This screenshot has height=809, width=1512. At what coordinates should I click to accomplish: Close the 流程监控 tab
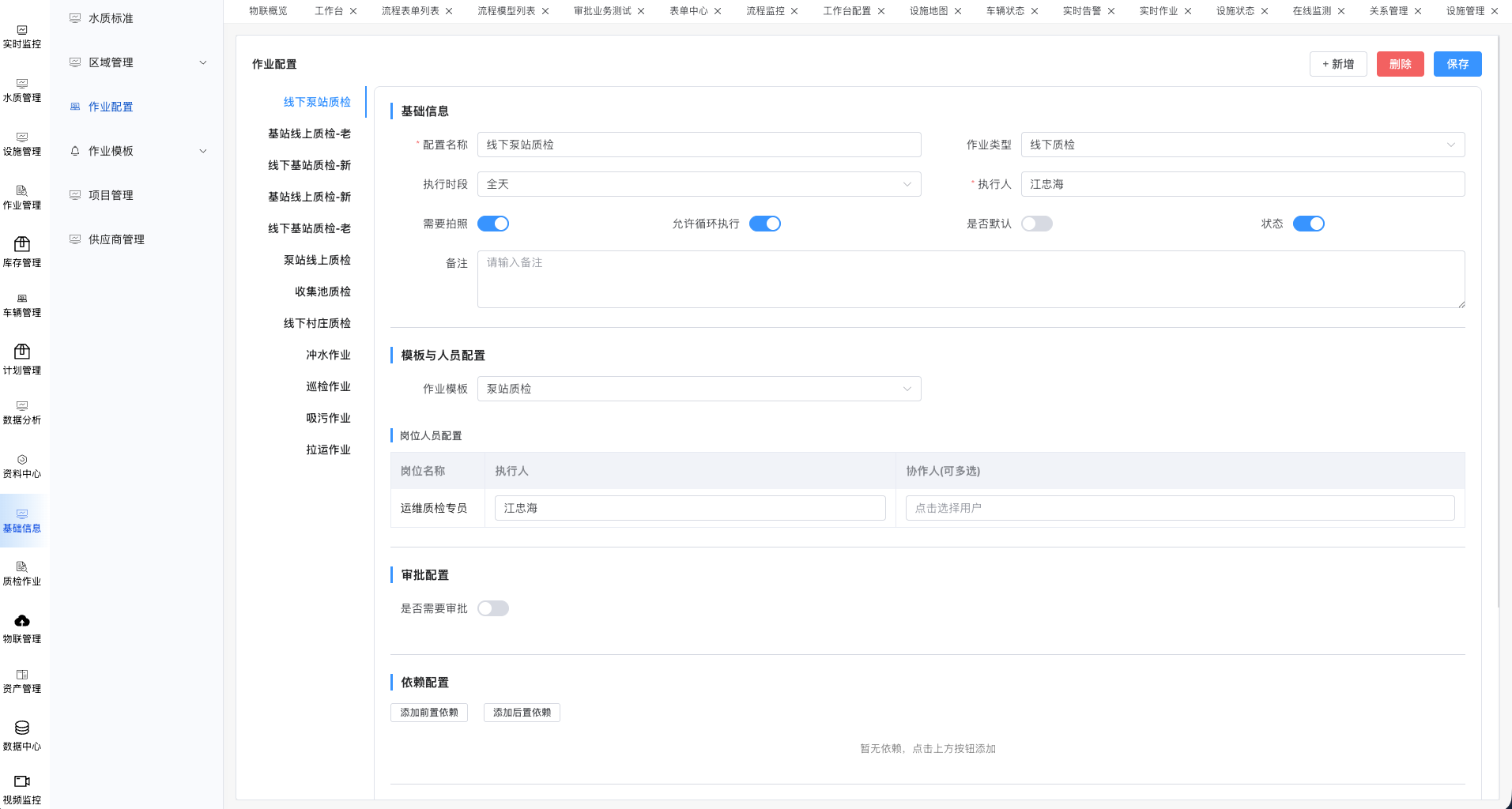point(794,11)
